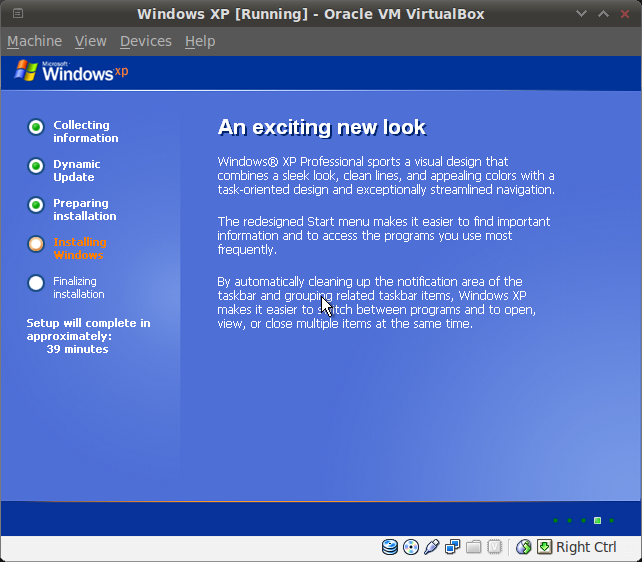Click the Installing Windows step indicator
Image resolution: width=642 pixels, height=562 pixels.
tap(36, 244)
